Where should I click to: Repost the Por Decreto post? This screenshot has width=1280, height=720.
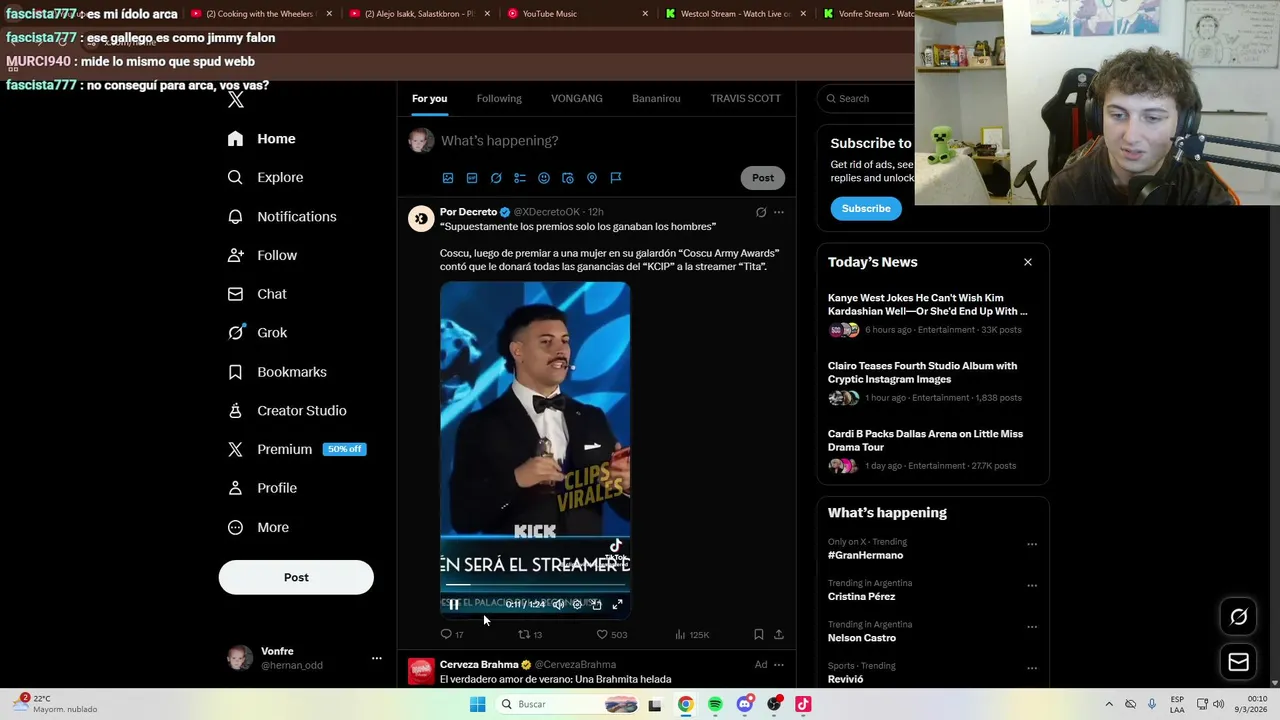click(530, 634)
